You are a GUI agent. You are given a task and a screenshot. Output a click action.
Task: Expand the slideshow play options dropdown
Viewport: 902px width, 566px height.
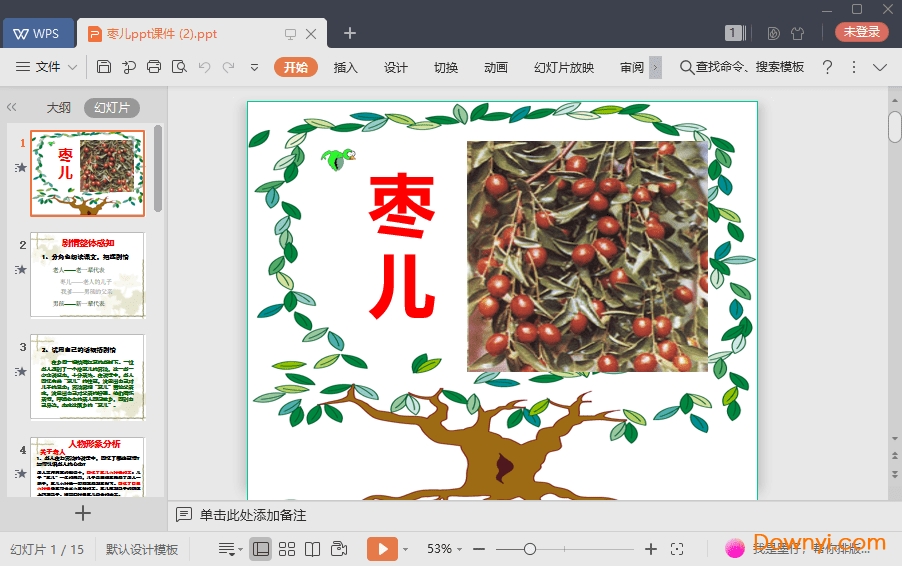[406, 549]
